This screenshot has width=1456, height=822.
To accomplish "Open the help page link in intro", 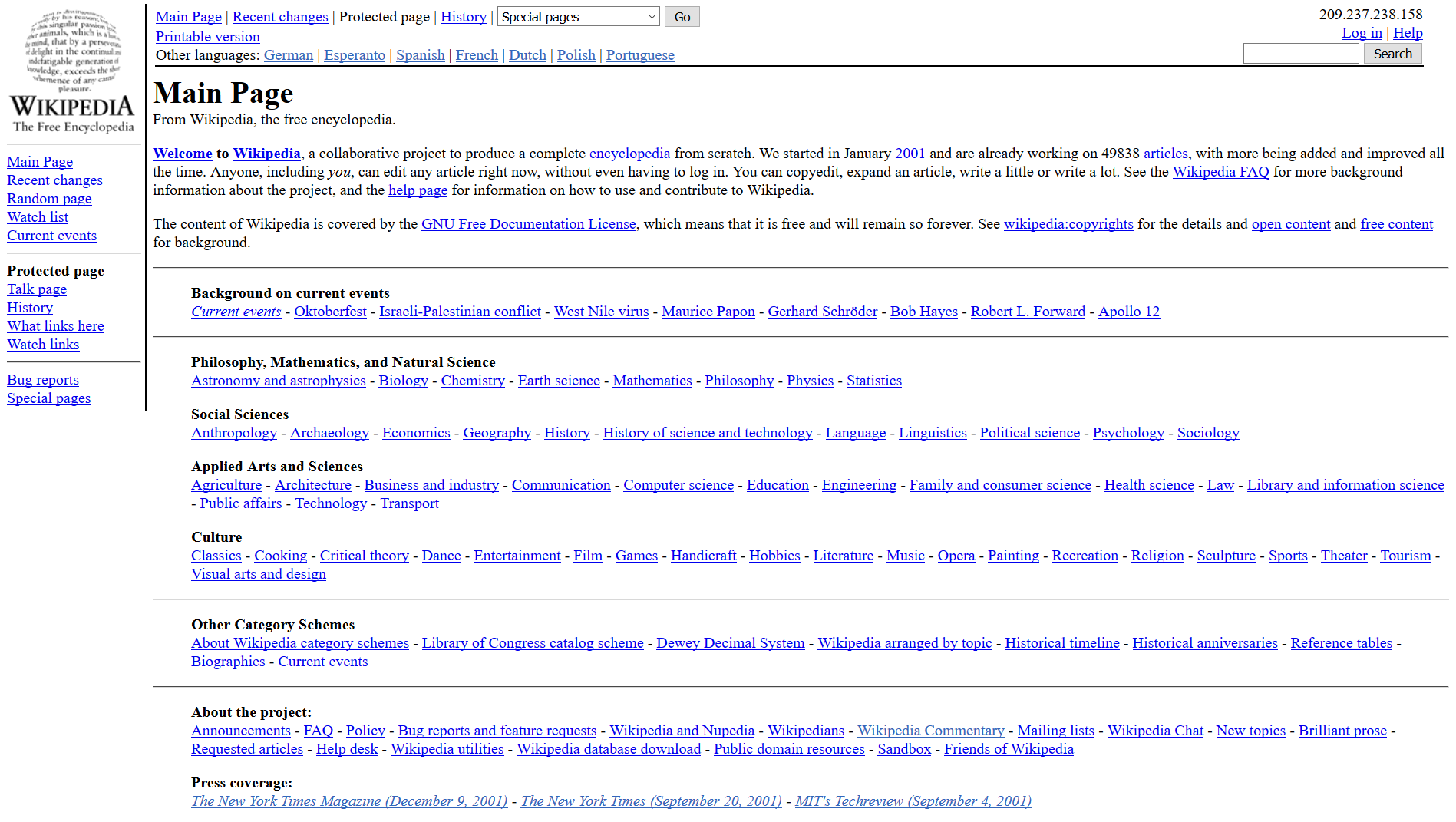I will point(418,190).
